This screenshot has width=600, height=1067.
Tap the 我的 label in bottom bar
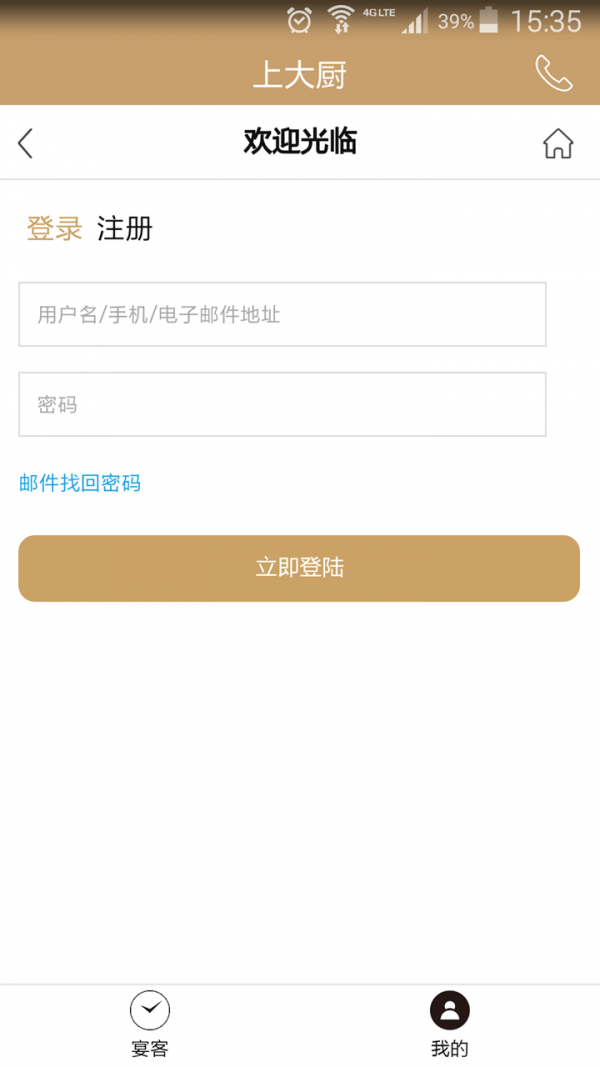click(449, 1049)
